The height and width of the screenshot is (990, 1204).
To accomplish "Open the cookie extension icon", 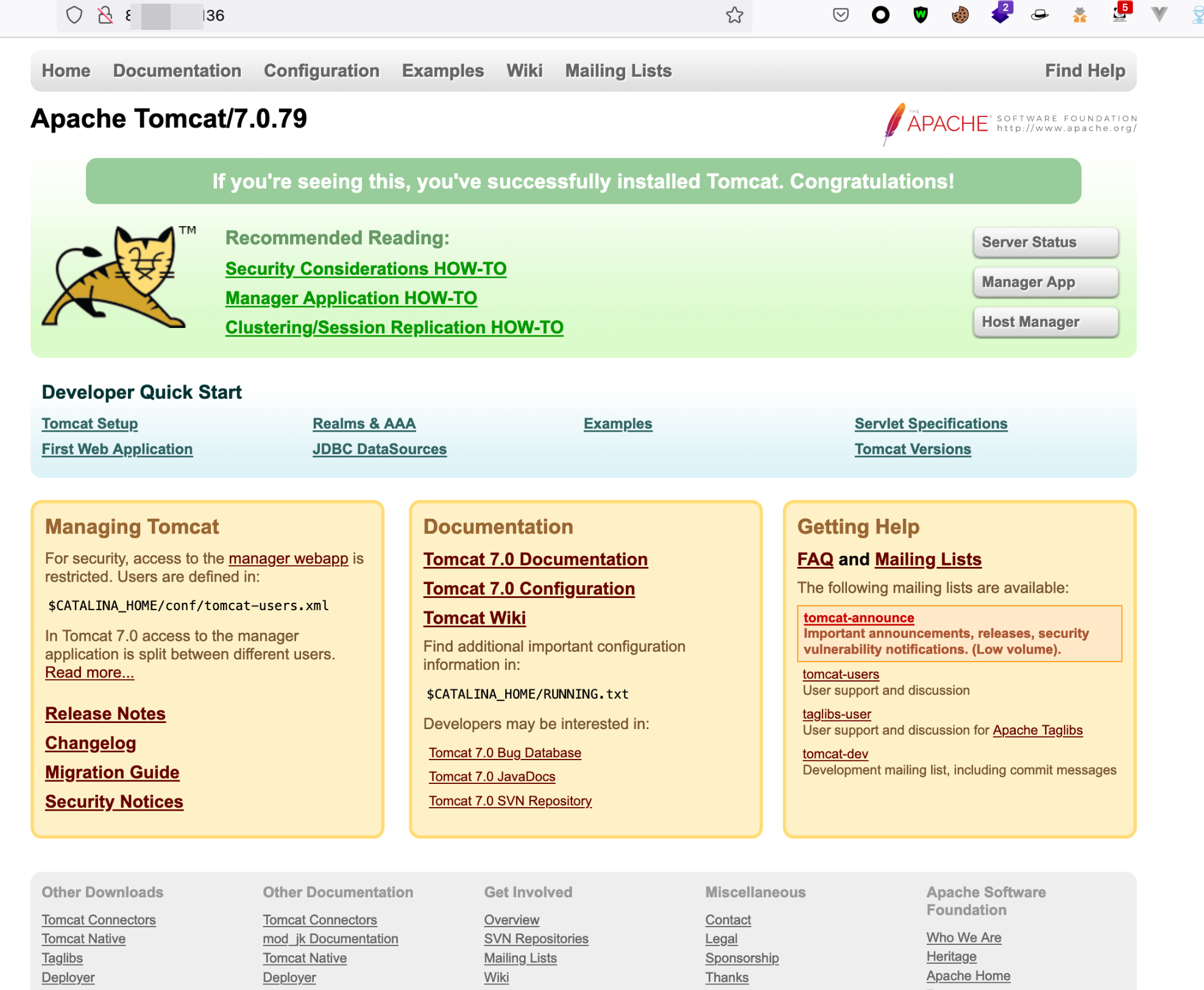I will click(960, 15).
